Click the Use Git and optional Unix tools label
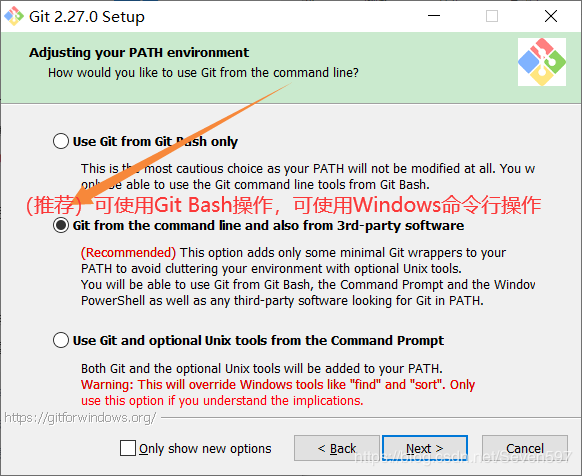Screen dimensions: 582x476 pyautogui.click(x=258, y=340)
